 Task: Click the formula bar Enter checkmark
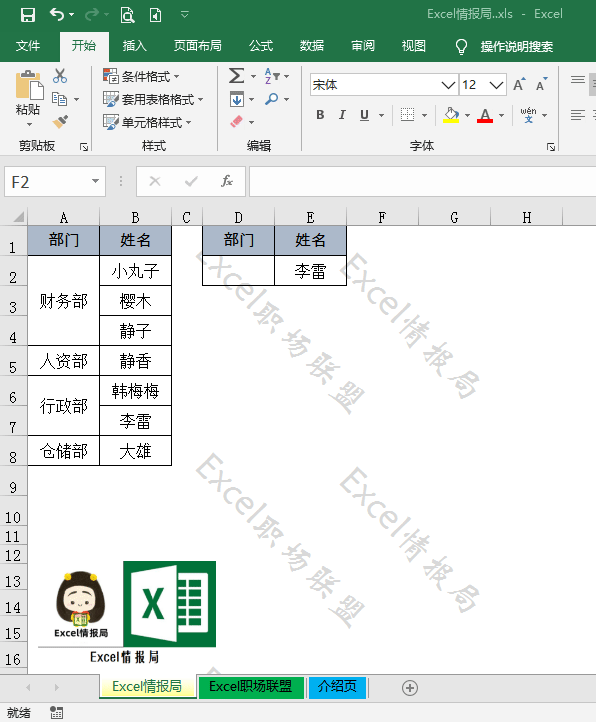191,181
